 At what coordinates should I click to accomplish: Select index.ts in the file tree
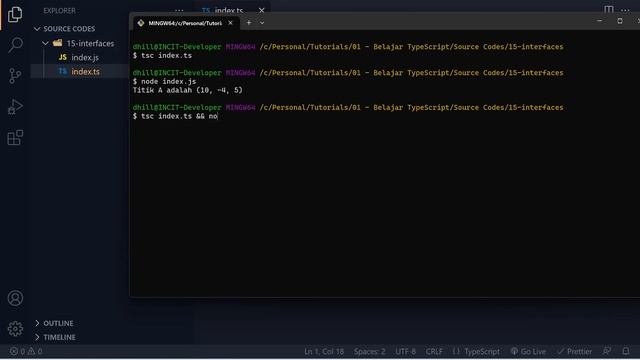(85, 71)
